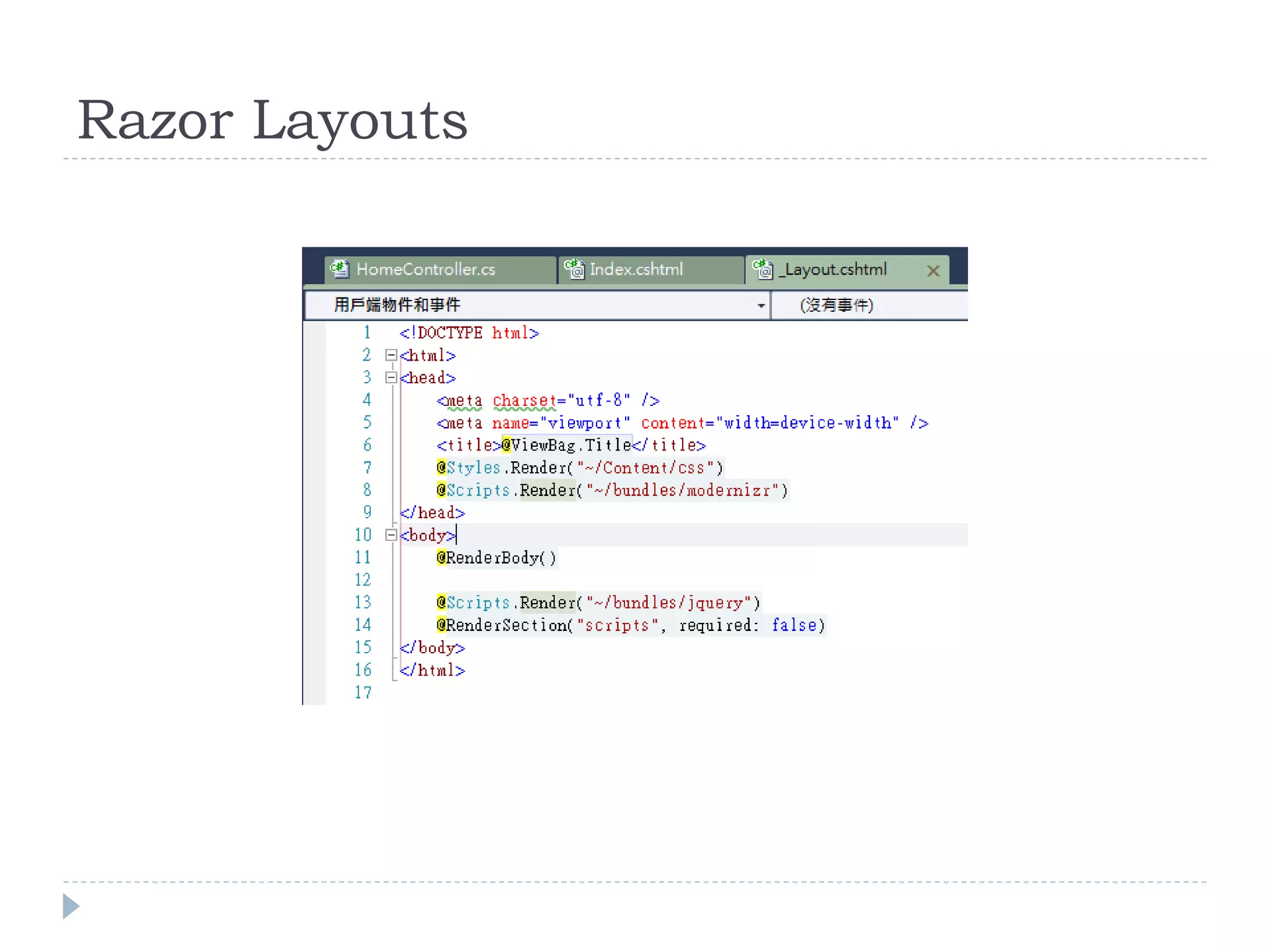This screenshot has width=1270, height=952.
Task: Click the Styles.Render Content/css line
Action: point(580,468)
